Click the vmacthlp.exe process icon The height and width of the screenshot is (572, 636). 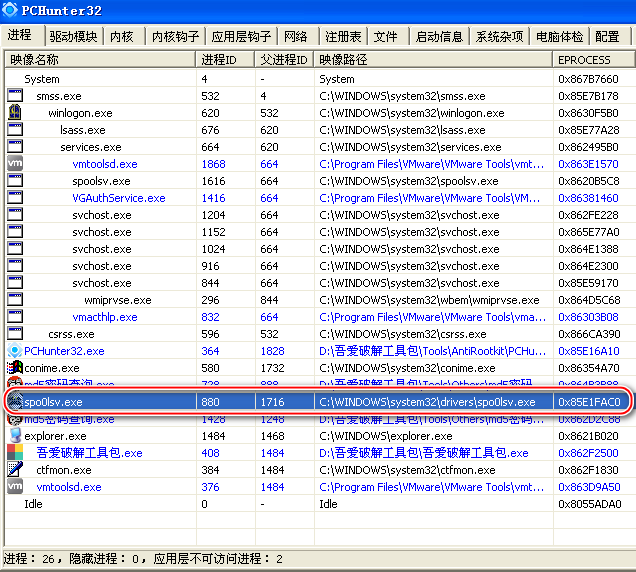(15, 317)
